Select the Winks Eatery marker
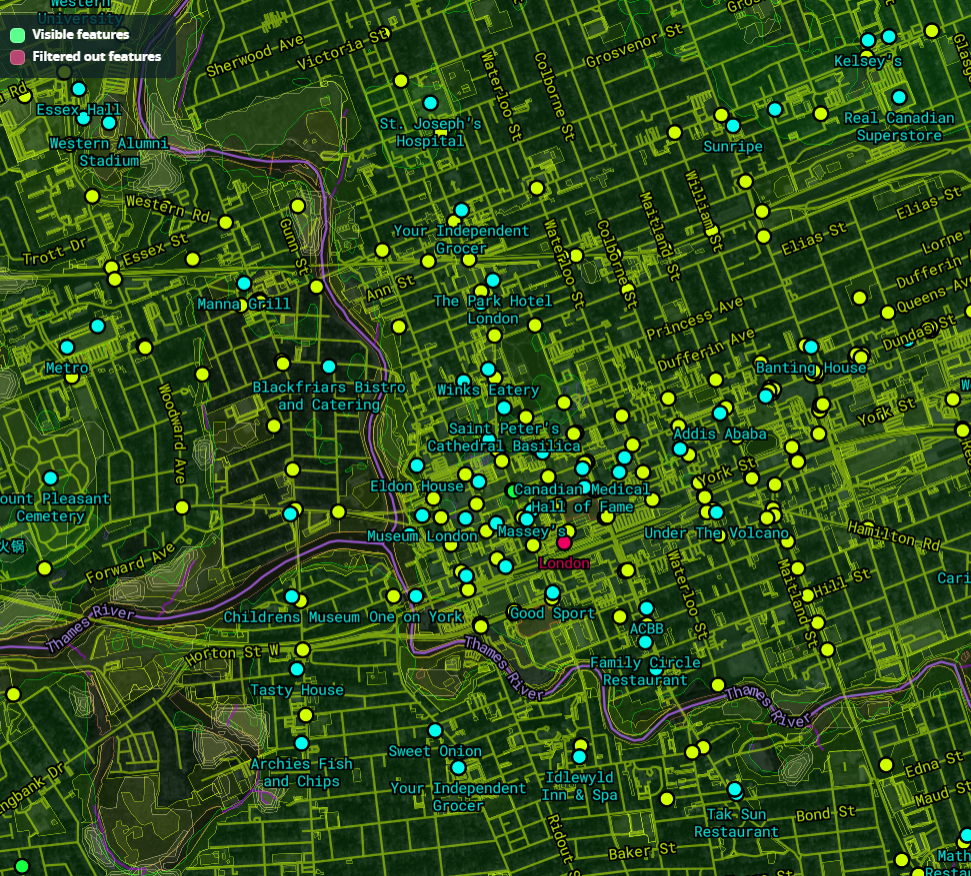The height and width of the screenshot is (876, 971). (x=488, y=369)
